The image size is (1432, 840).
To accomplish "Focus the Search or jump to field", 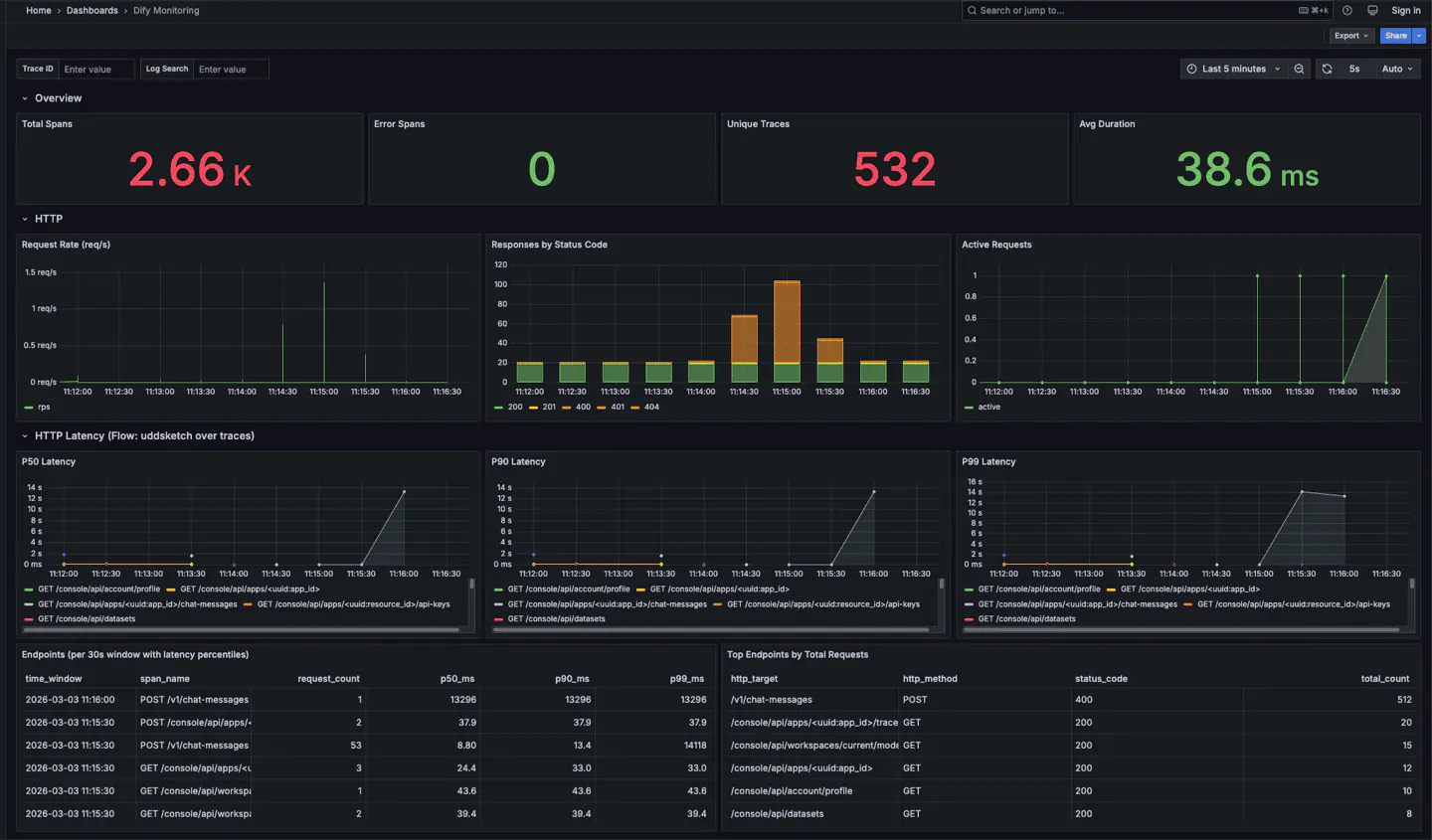I will [1149, 11].
